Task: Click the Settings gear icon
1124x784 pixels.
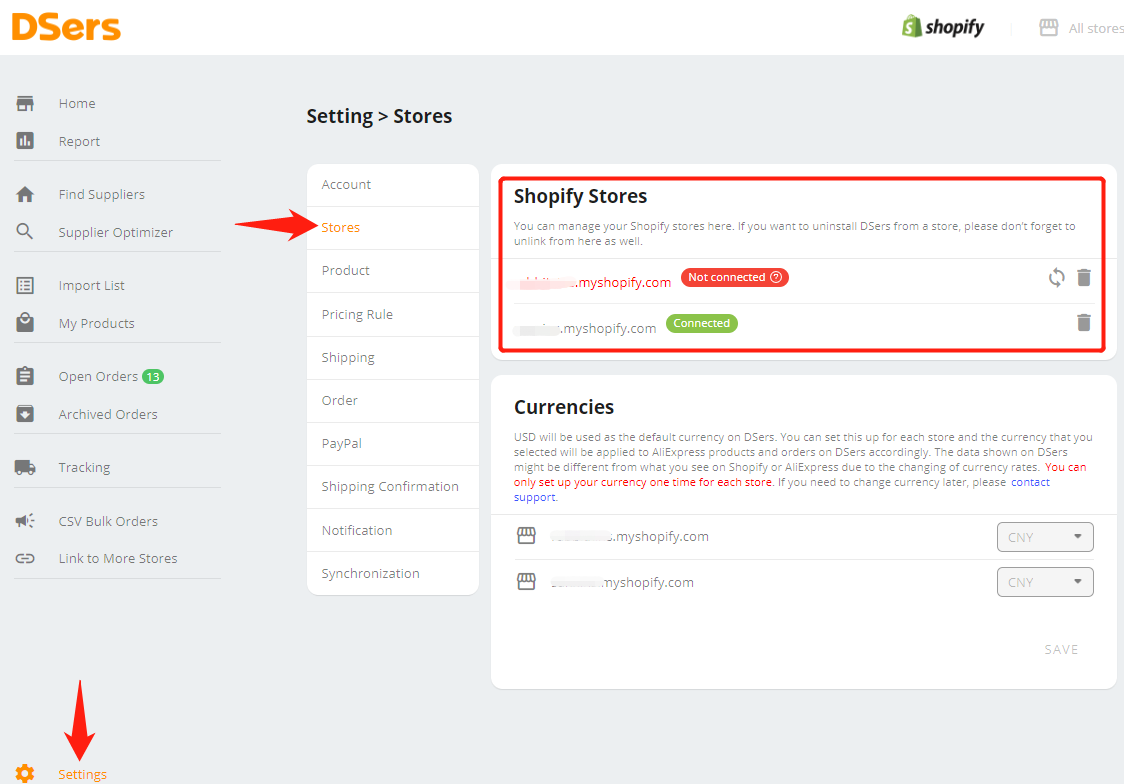Action: [25, 774]
